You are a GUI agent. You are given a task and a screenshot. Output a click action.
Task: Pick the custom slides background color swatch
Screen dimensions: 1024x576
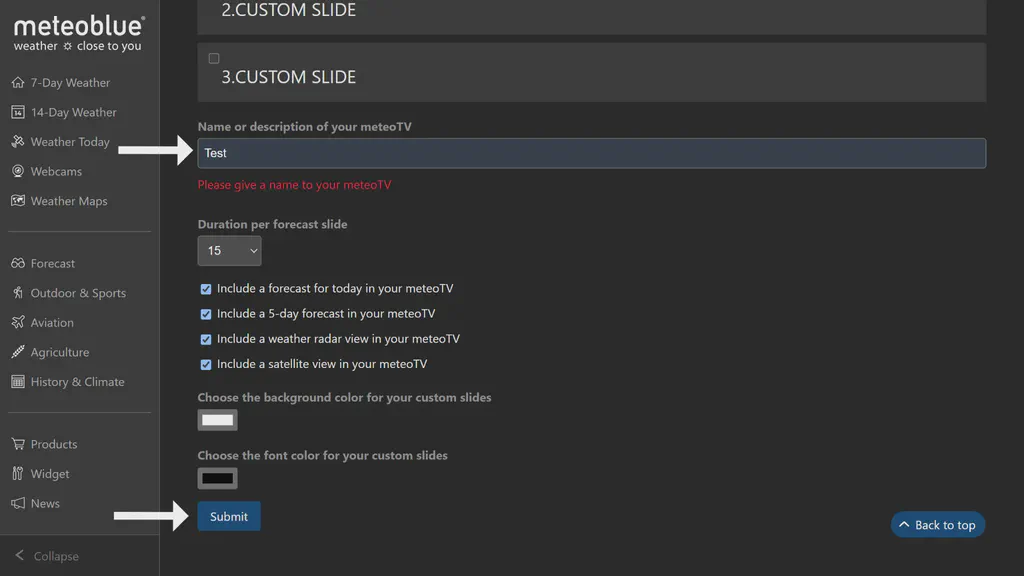[x=217, y=420]
